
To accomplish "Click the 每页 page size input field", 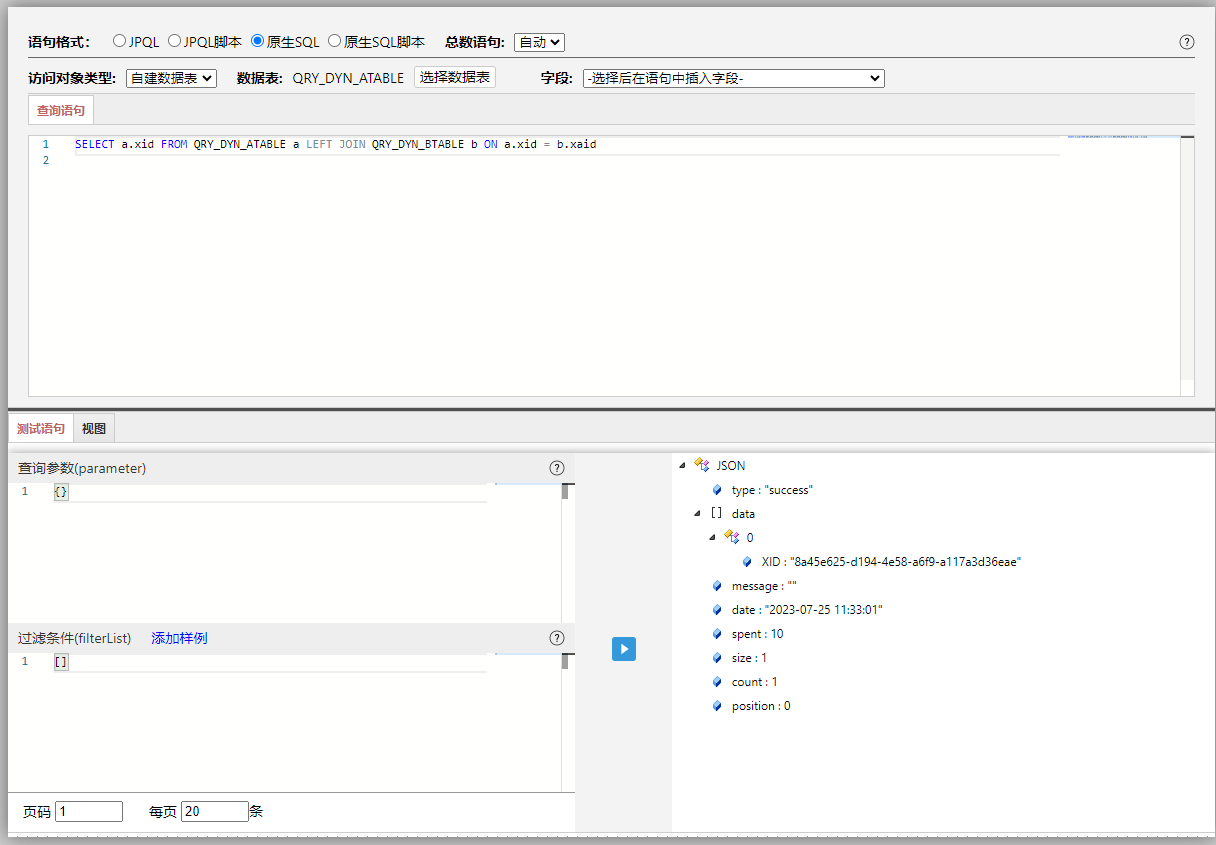I will (214, 812).
